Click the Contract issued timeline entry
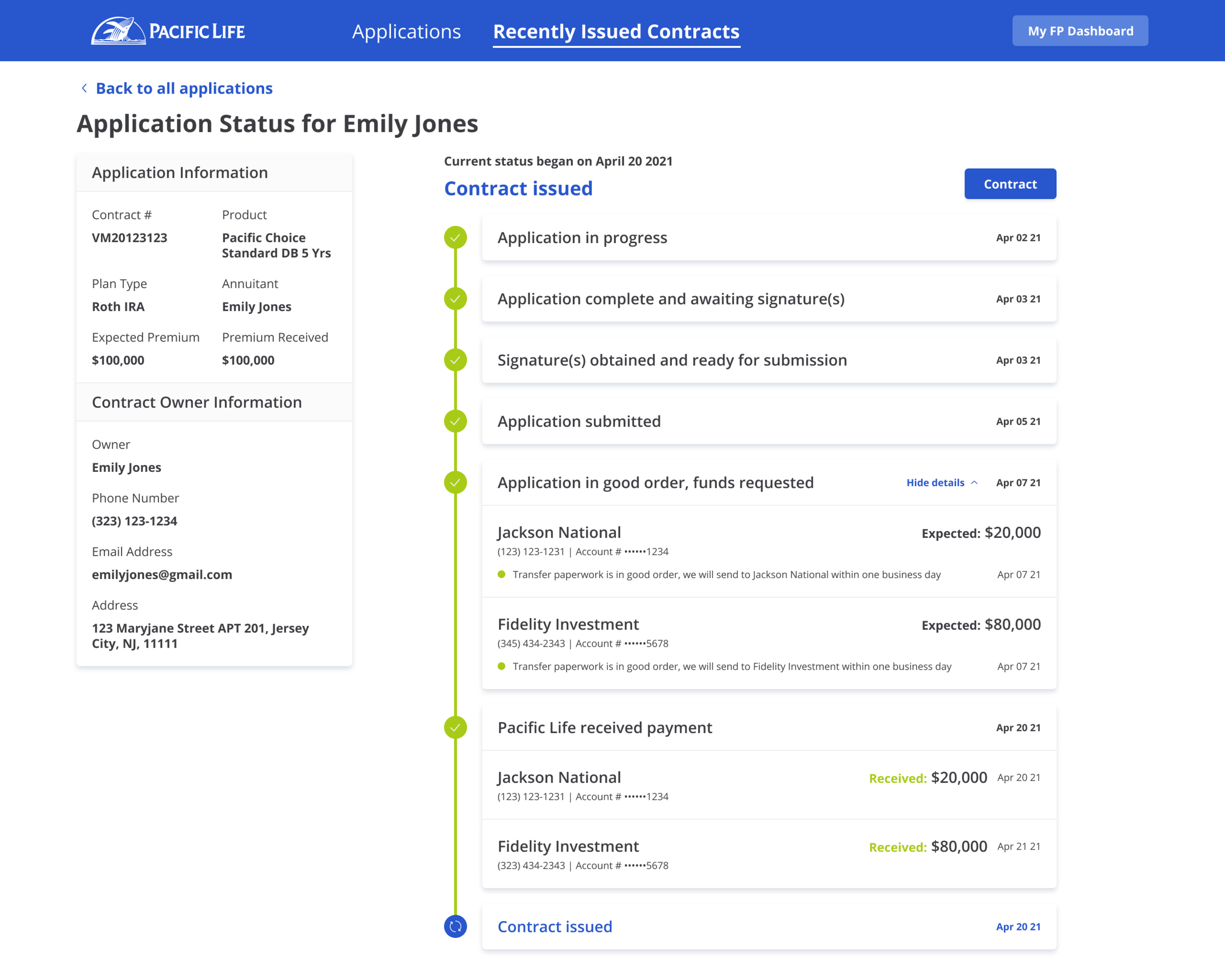 tap(768, 927)
